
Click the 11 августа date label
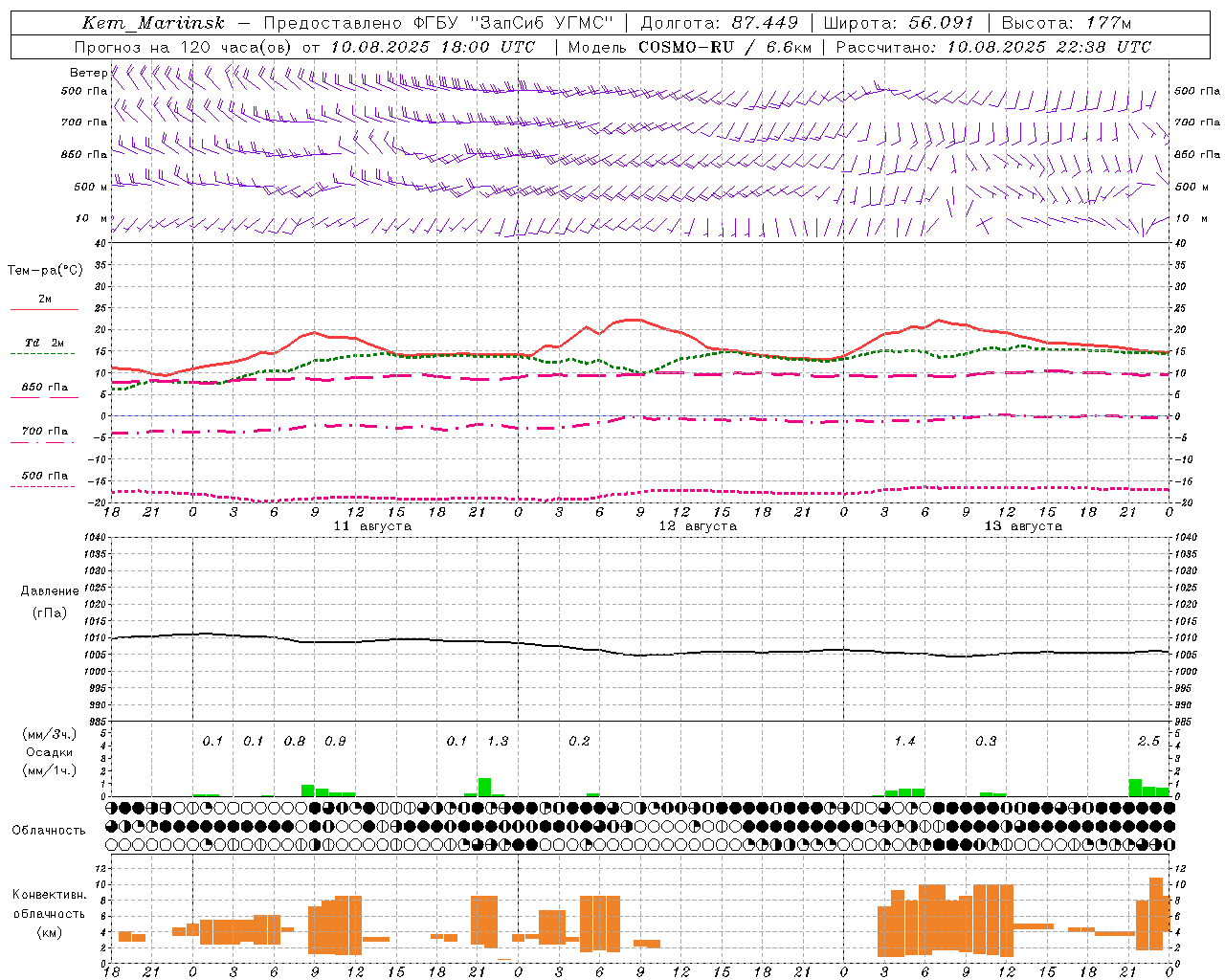pos(372,526)
